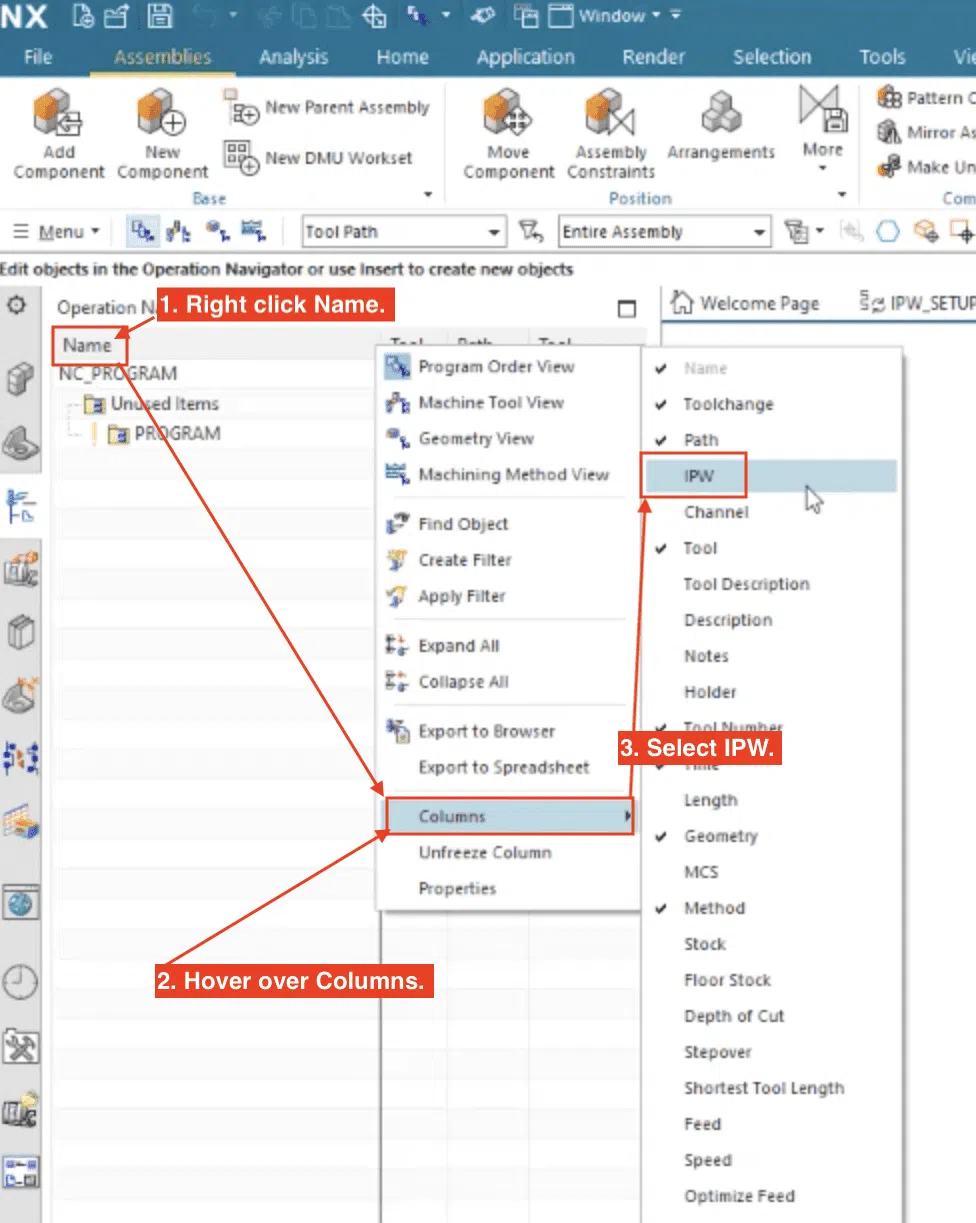Click the New Component icon
The image size is (976, 1223).
tap(162, 113)
